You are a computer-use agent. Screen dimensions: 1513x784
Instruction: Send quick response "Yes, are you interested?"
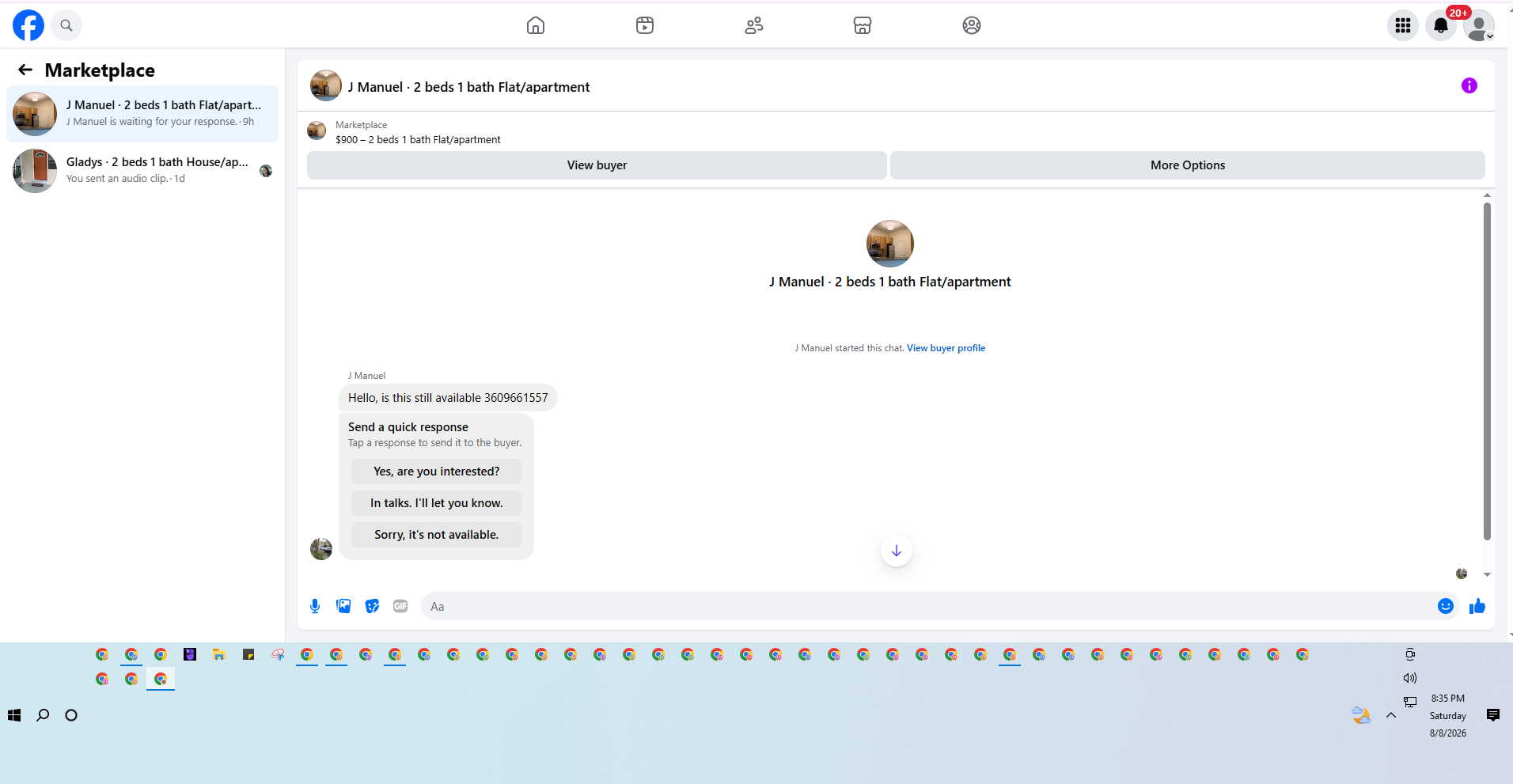(x=437, y=472)
